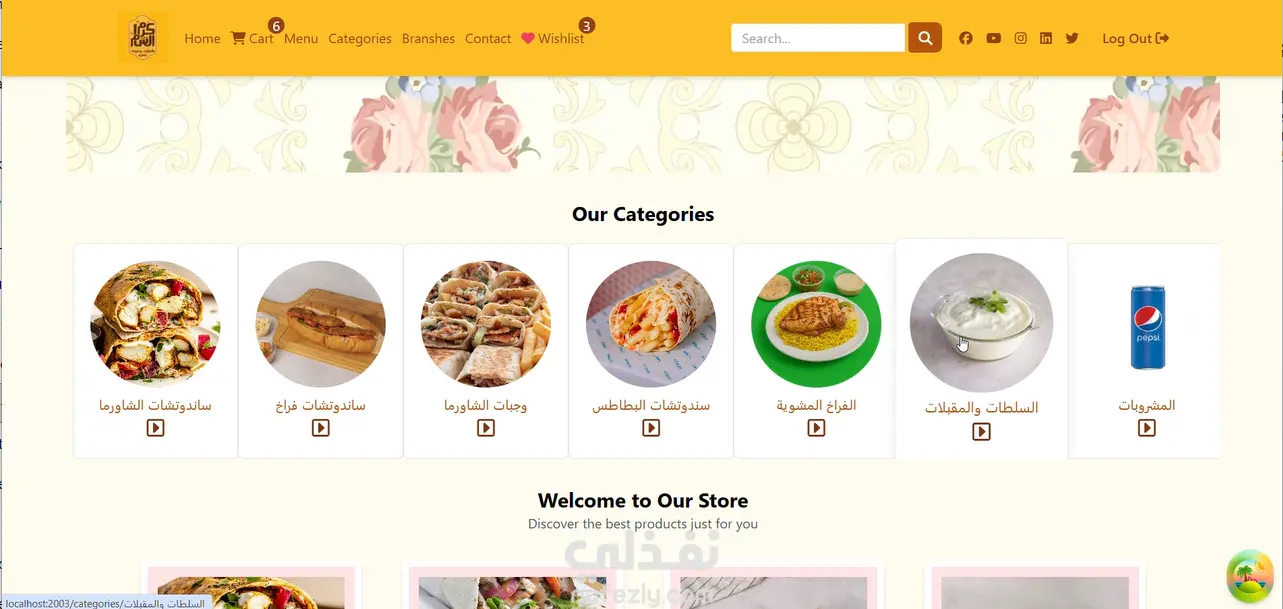This screenshot has height=609, width=1283.
Task: Open the Categories nav link
Action: [360, 38]
